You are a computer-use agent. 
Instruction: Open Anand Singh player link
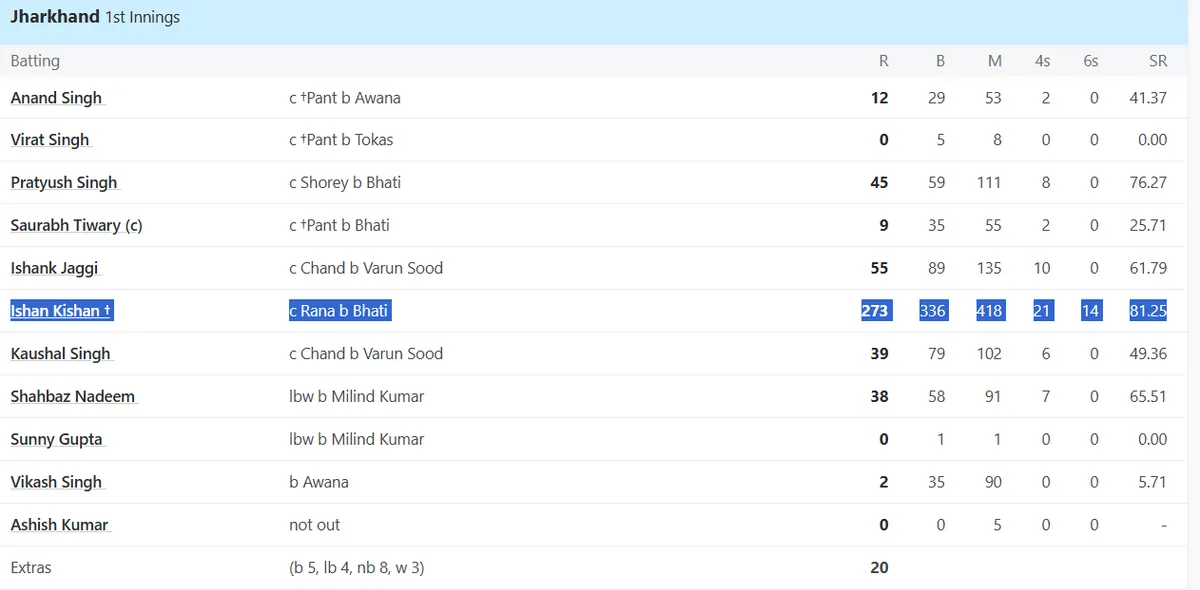pyautogui.click(x=56, y=98)
